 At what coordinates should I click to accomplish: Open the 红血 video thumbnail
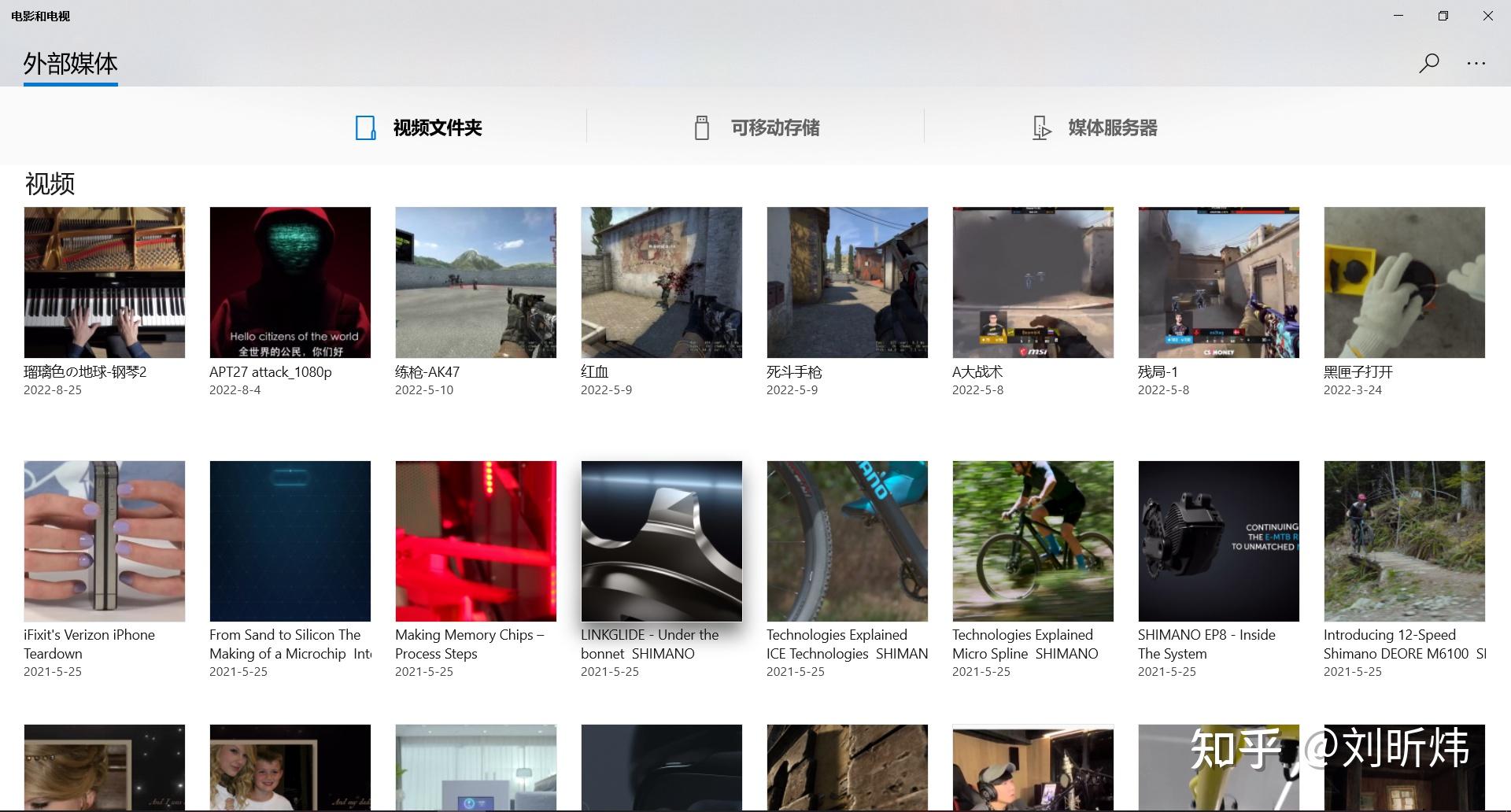[662, 282]
